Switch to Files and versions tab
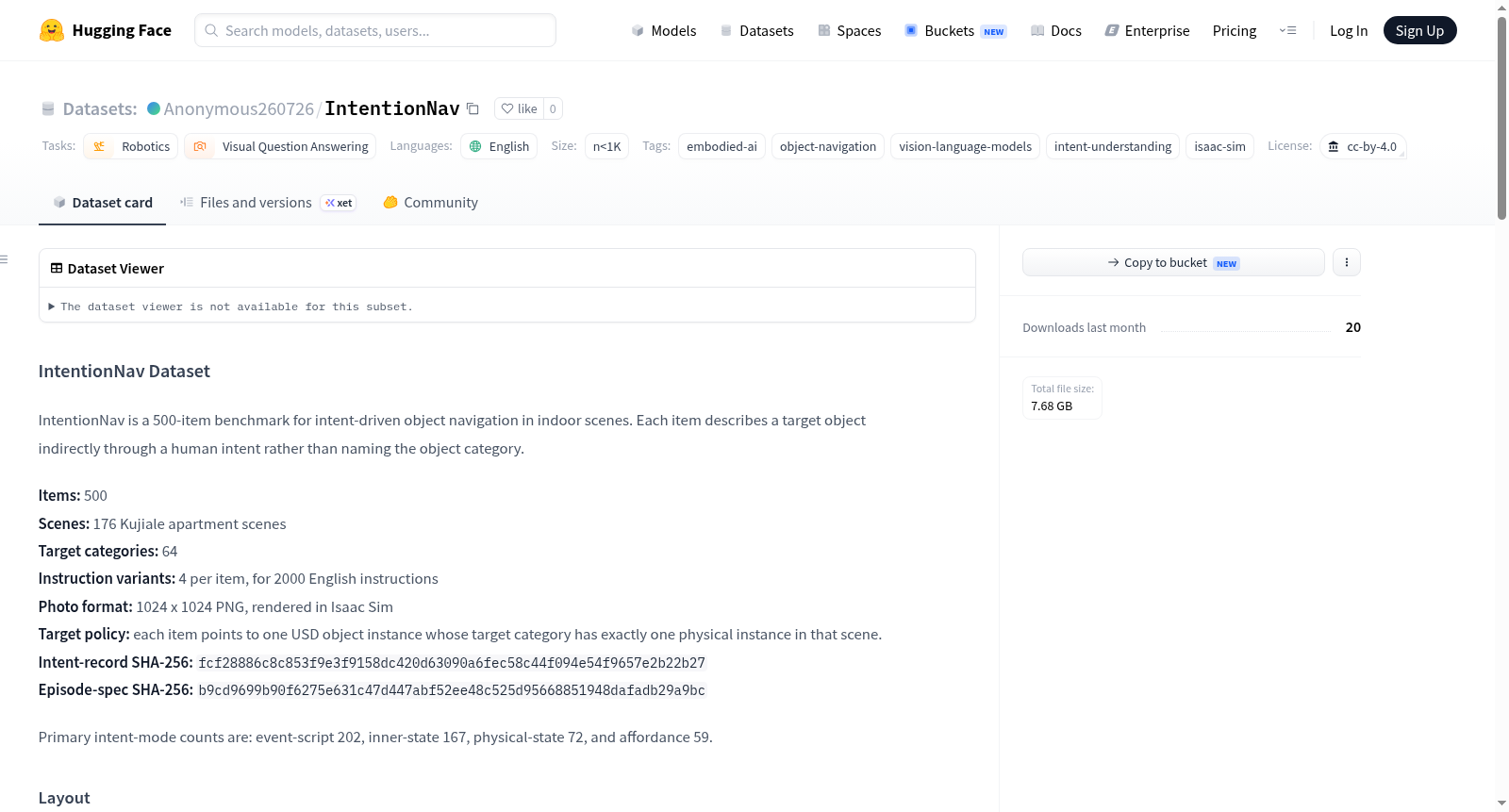Viewport: 1509px width, 812px height. [x=268, y=203]
